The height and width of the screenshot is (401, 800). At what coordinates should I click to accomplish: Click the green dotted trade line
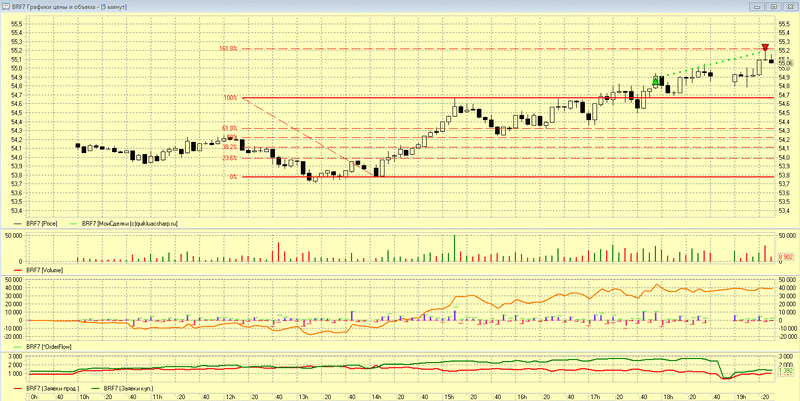[x=710, y=65]
